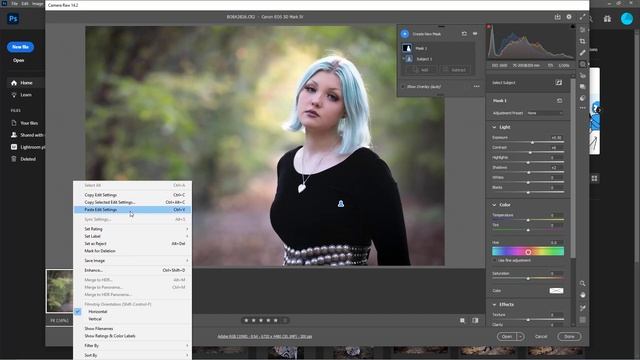This screenshot has height=360, width=640.
Task: Select the Masking tool icon
Action: [582, 64]
